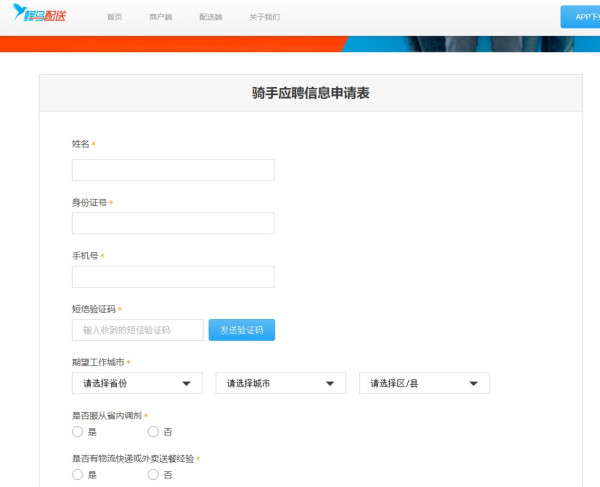This screenshot has width=600, height=487.
Task: Click the 手机号 input box
Action: point(173,277)
